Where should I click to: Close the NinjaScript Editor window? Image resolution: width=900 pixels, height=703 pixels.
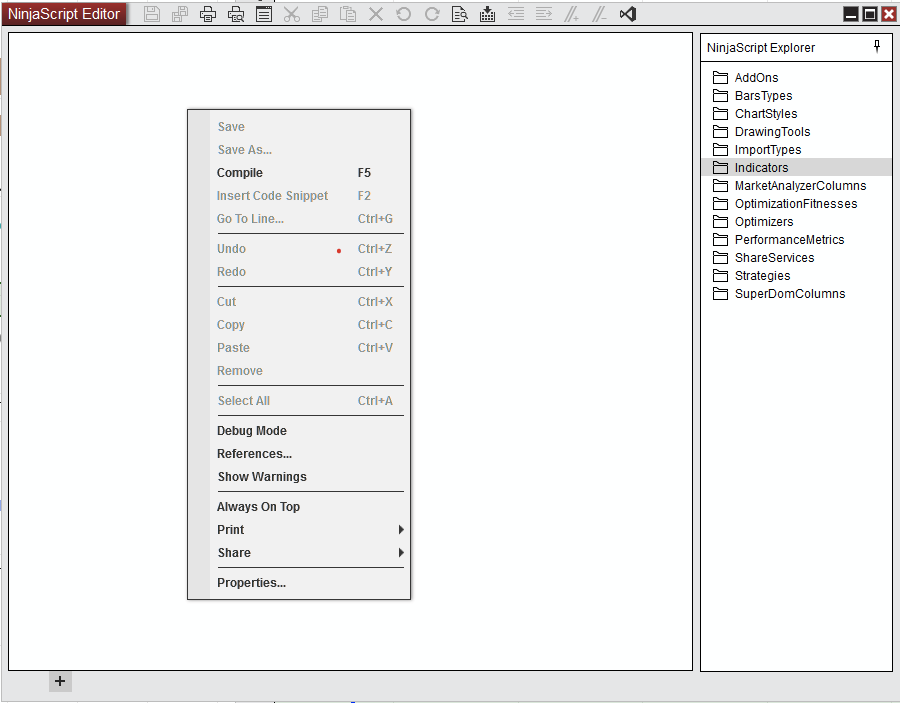pyautogui.click(x=889, y=14)
